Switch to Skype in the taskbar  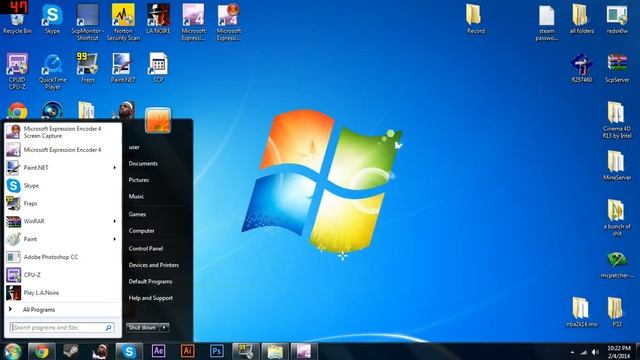point(129,351)
